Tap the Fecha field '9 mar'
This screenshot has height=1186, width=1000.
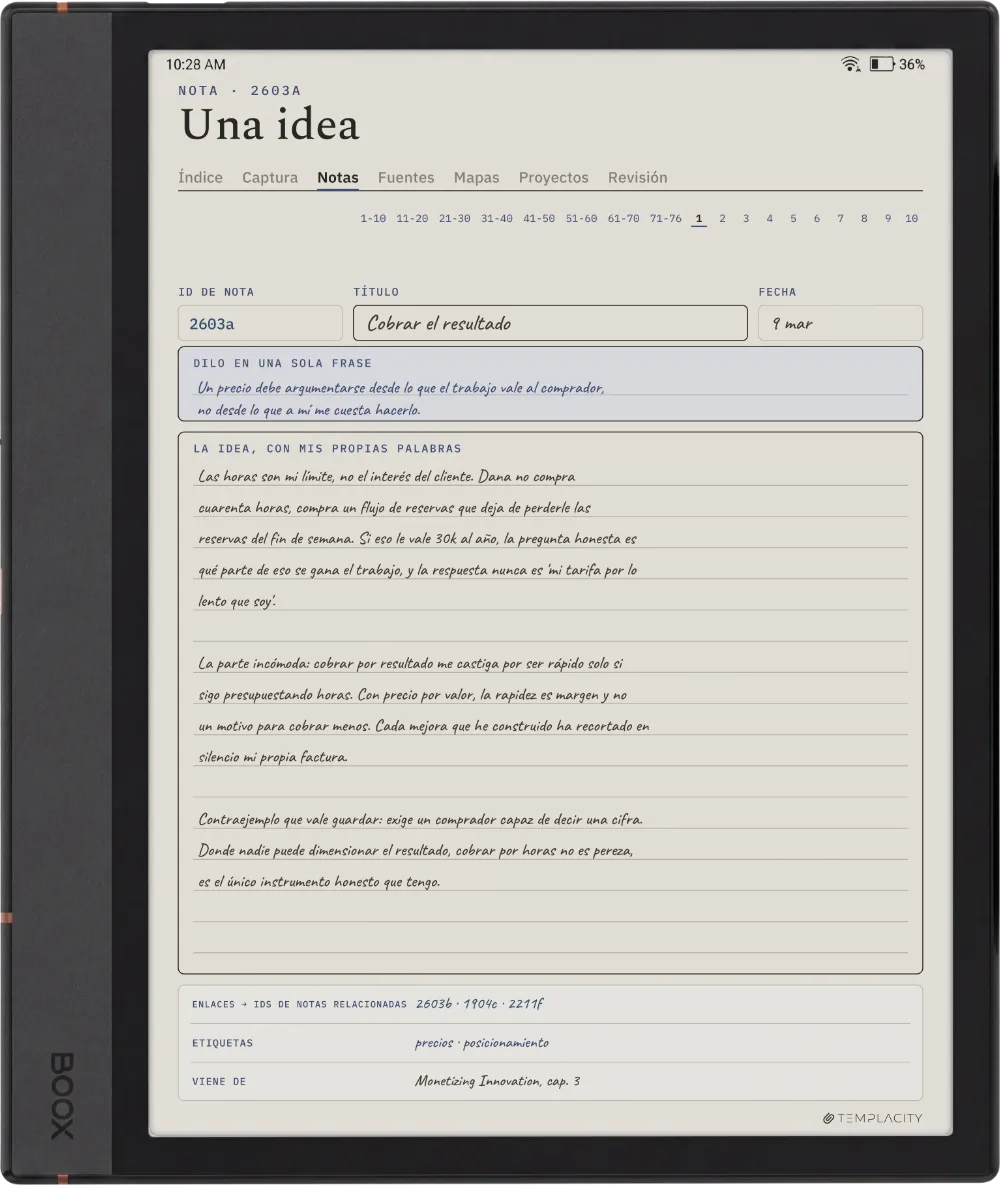tap(840, 324)
